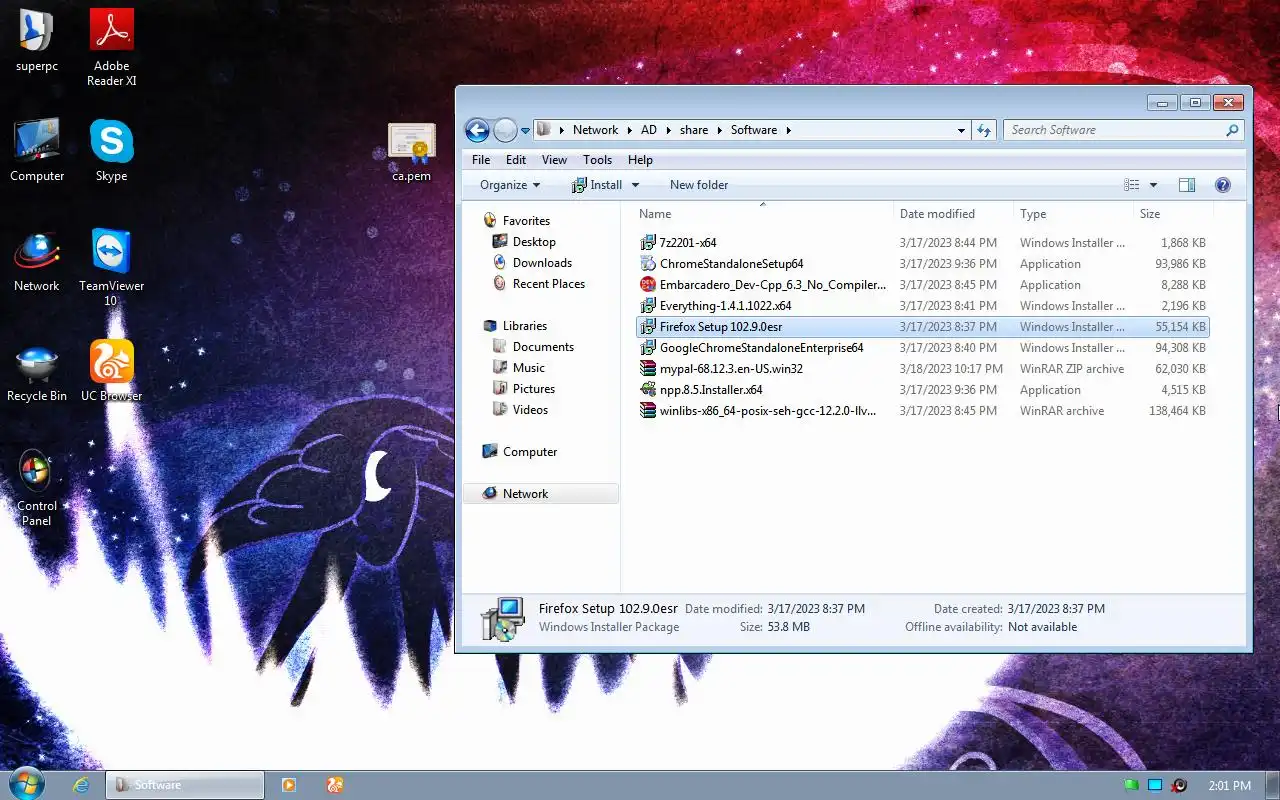This screenshot has height=800, width=1280.
Task: Select the Computer desktop icon
Action: click(37, 150)
